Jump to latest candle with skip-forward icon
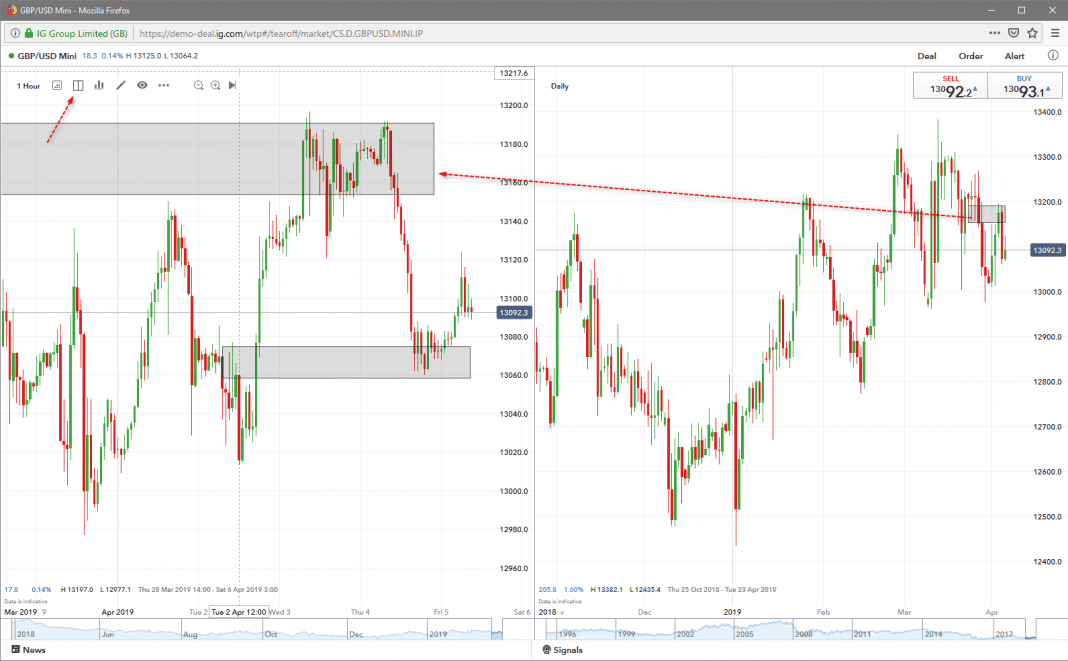The height and width of the screenshot is (661, 1068). click(x=232, y=86)
